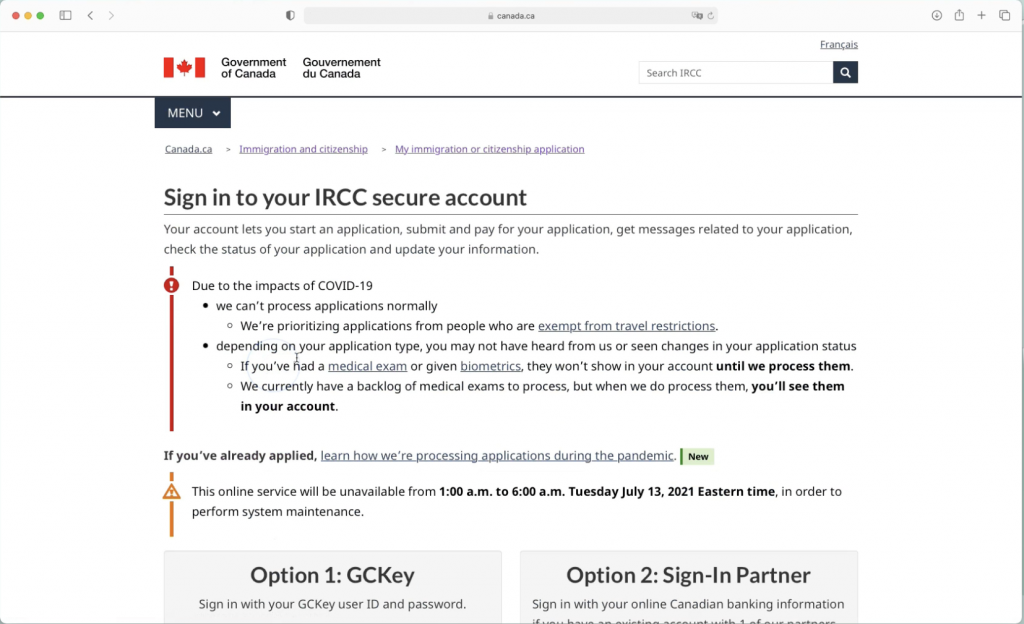Switch language via Français link
1024x624 pixels.
tap(838, 45)
